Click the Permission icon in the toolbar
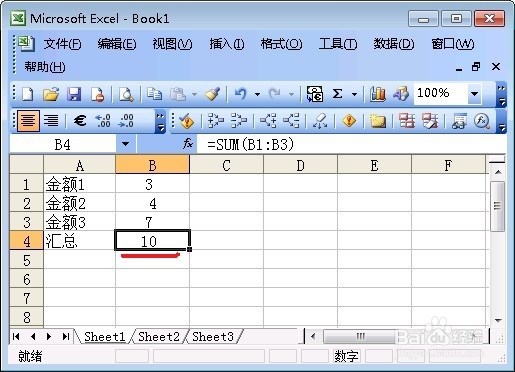The image size is (515, 372). coord(98,94)
